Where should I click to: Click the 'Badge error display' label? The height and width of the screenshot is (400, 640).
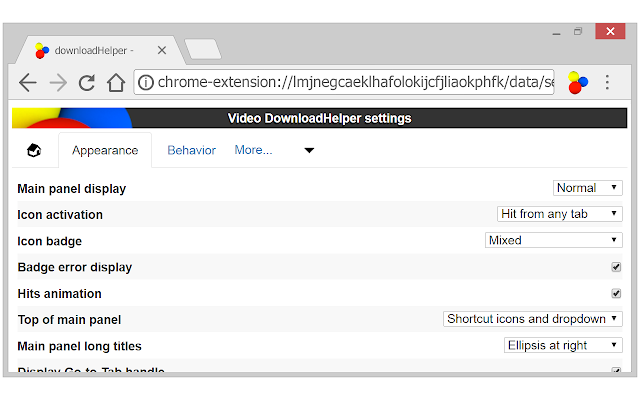pos(75,267)
